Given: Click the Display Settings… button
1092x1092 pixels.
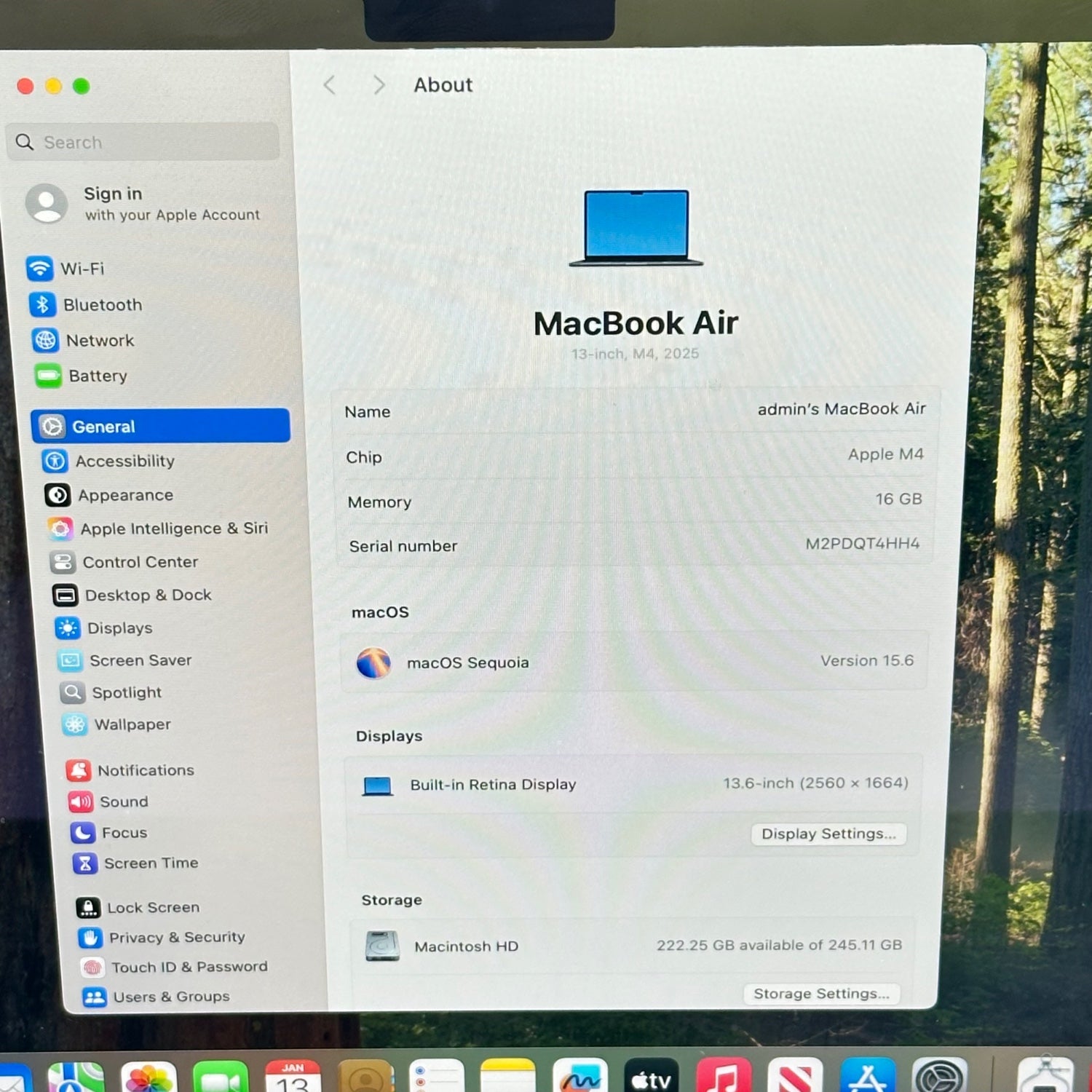Looking at the screenshot, I should point(828,834).
